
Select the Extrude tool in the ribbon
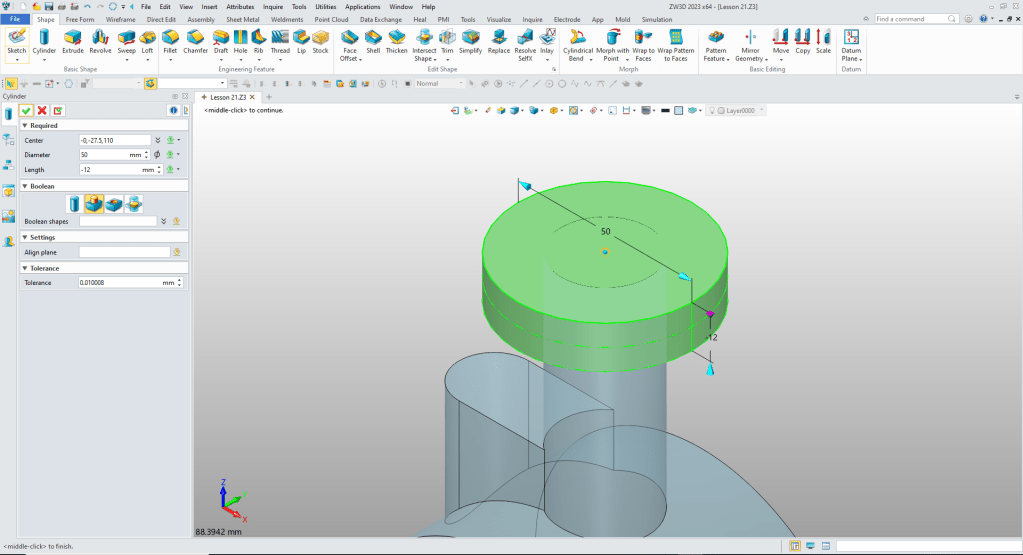tap(73, 39)
